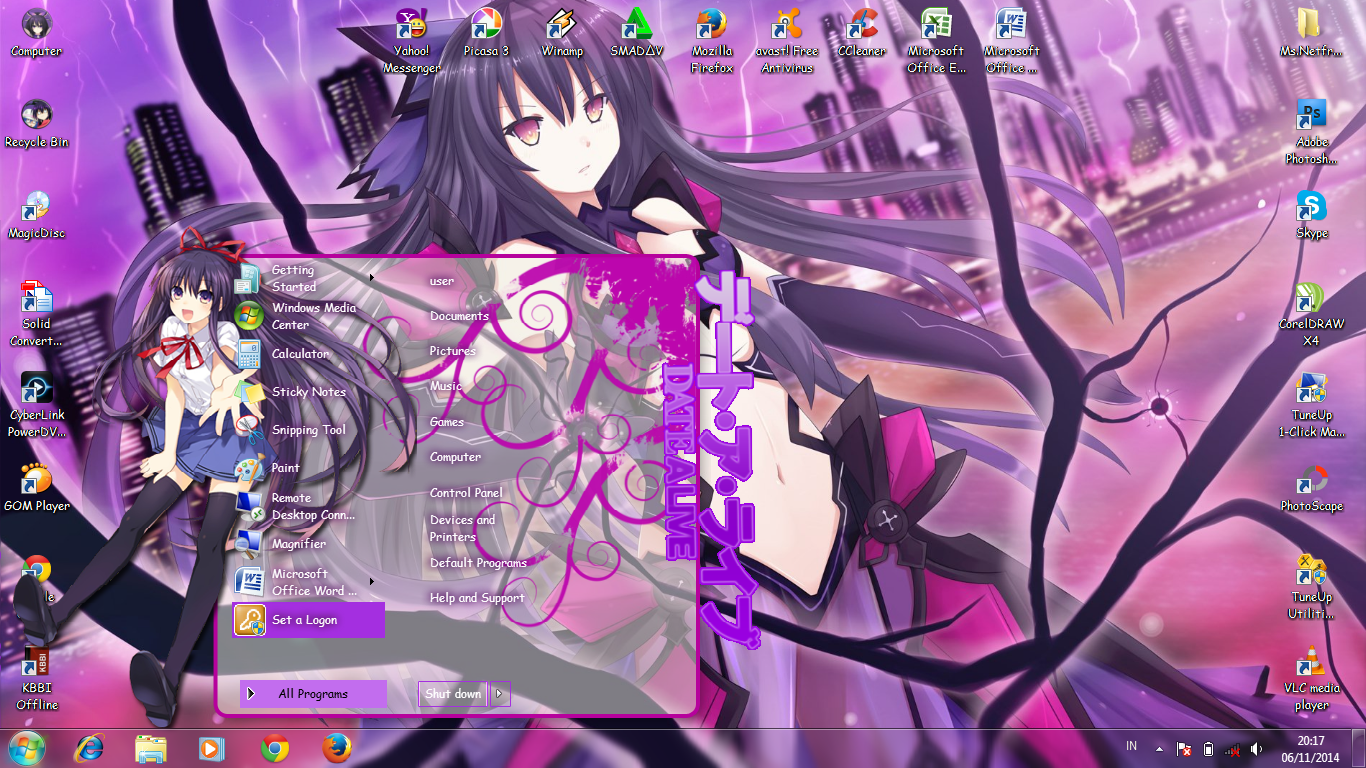Launch Sticky Notes from the Start menu

308,392
